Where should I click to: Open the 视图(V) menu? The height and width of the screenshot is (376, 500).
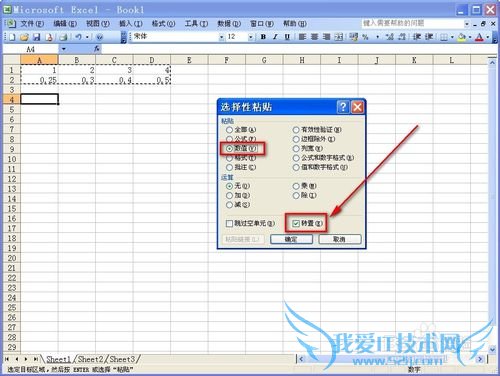coord(98,24)
